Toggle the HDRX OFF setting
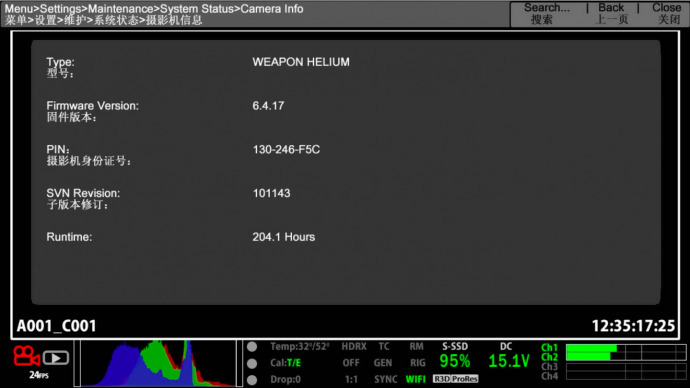Image resolution: width=690 pixels, height=388 pixels. [354, 355]
